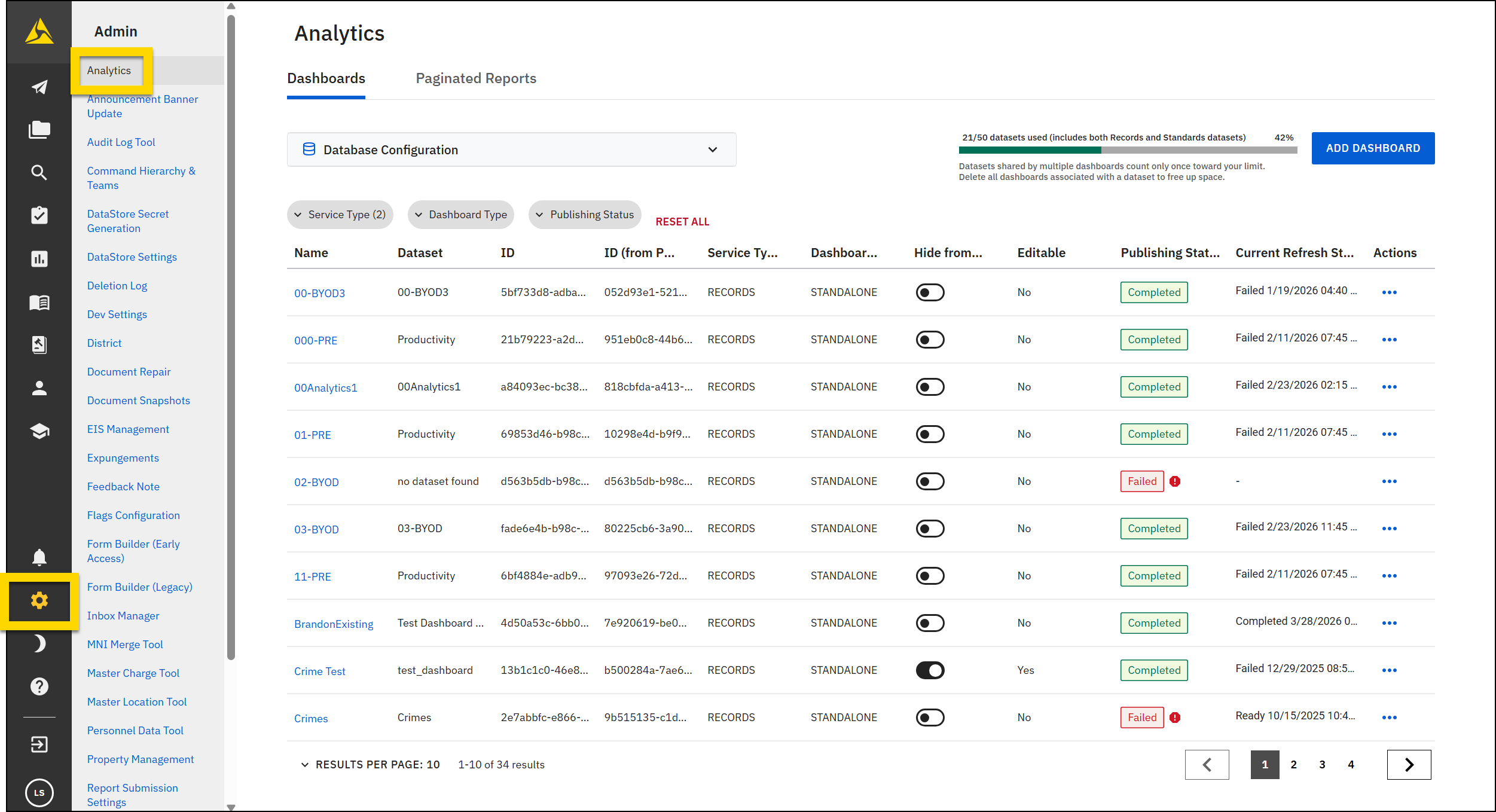Open the help question mark icon
This screenshot has height=812, width=1496.
point(38,686)
